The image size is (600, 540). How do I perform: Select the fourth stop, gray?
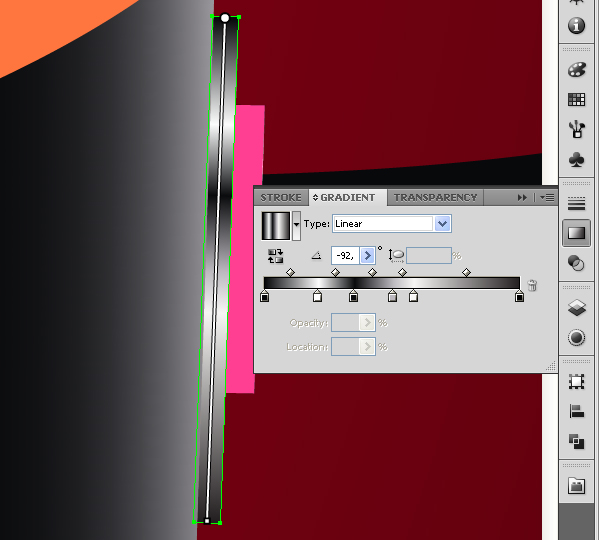[392, 297]
